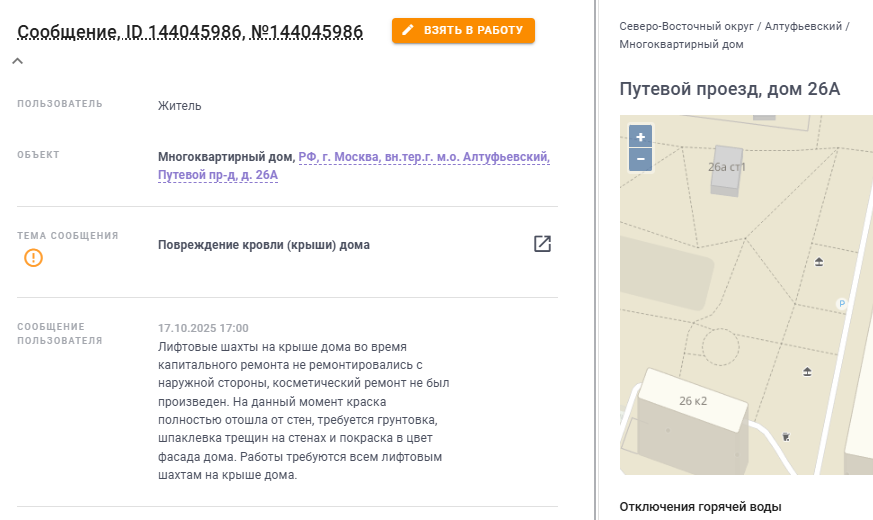Screen dimensions: 873x520
Task: Click 'Многоквартирный дом' breadcrumb item
Action: [x=681, y=45]
